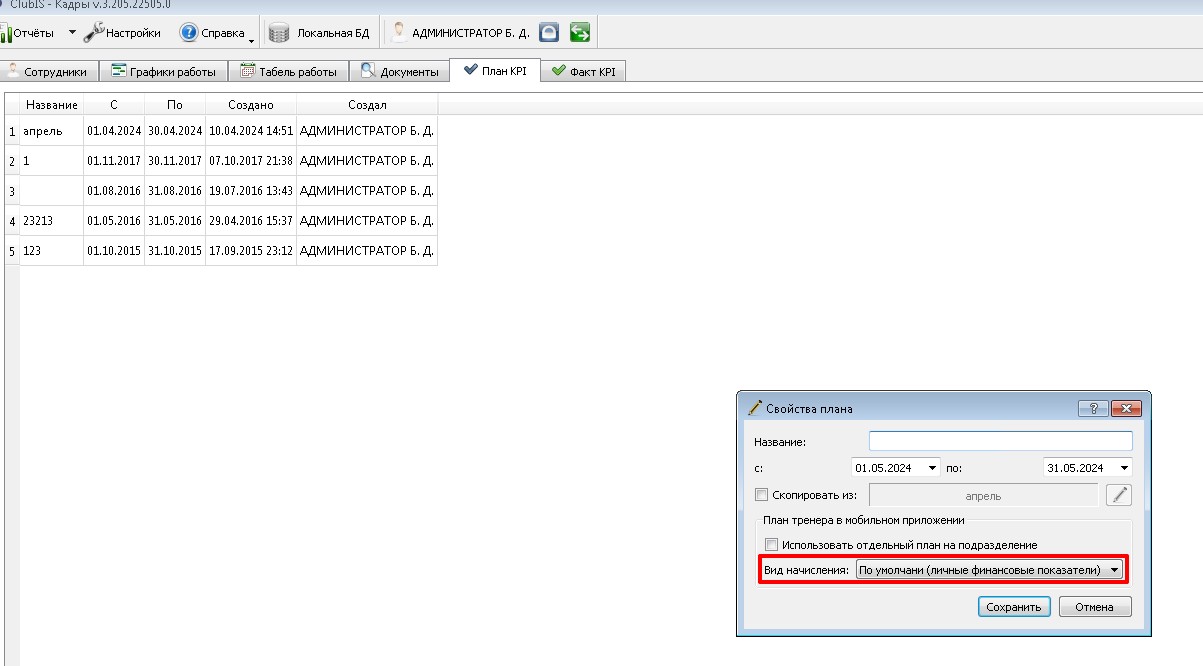Click the 31.08.2016 end date cell
Viewport: 1203px width, 666px height.
pos(175,191)
